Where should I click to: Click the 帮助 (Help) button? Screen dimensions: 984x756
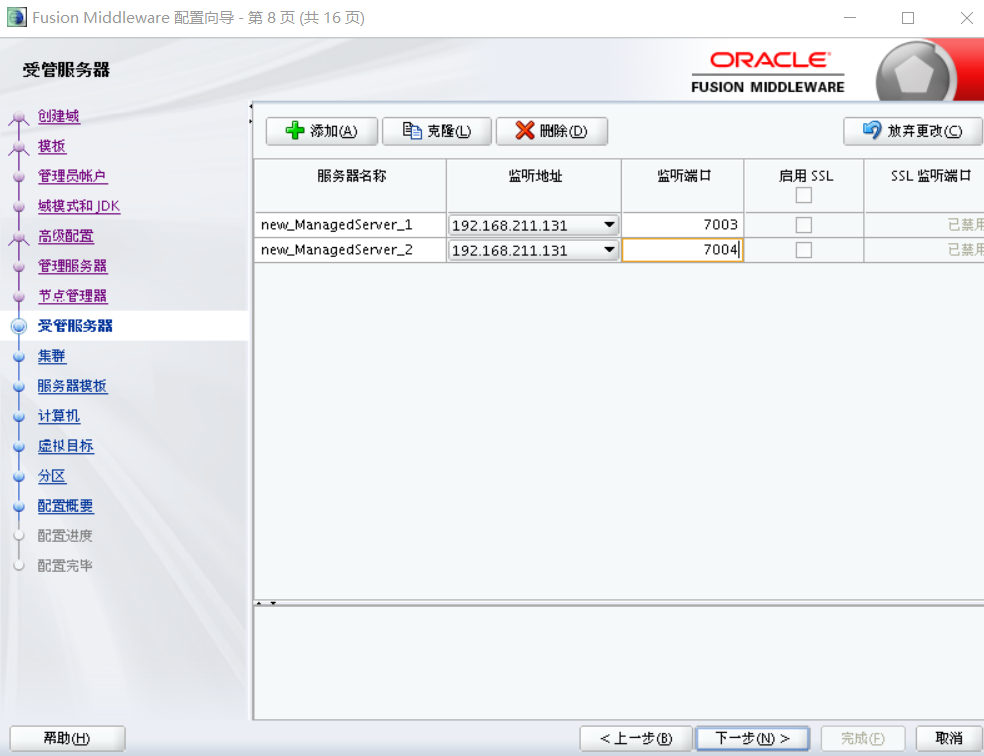point(66,738)
